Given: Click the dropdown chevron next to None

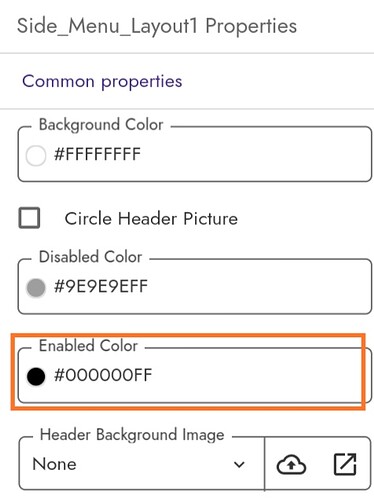Looking at the screenshot, I should (x=239, y=464).
